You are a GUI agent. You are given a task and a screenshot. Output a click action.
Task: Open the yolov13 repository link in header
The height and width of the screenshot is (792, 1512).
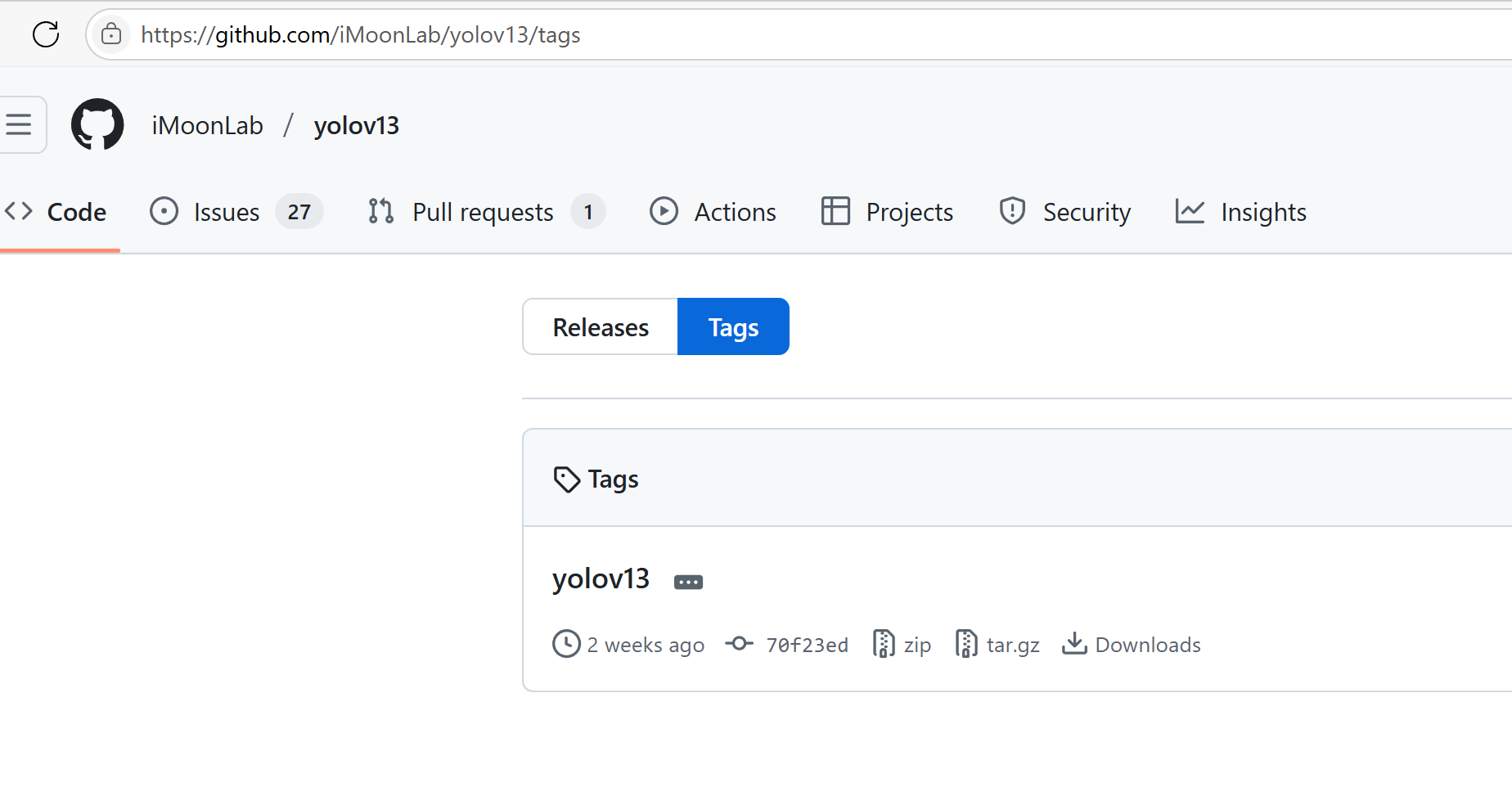(357, 125)
